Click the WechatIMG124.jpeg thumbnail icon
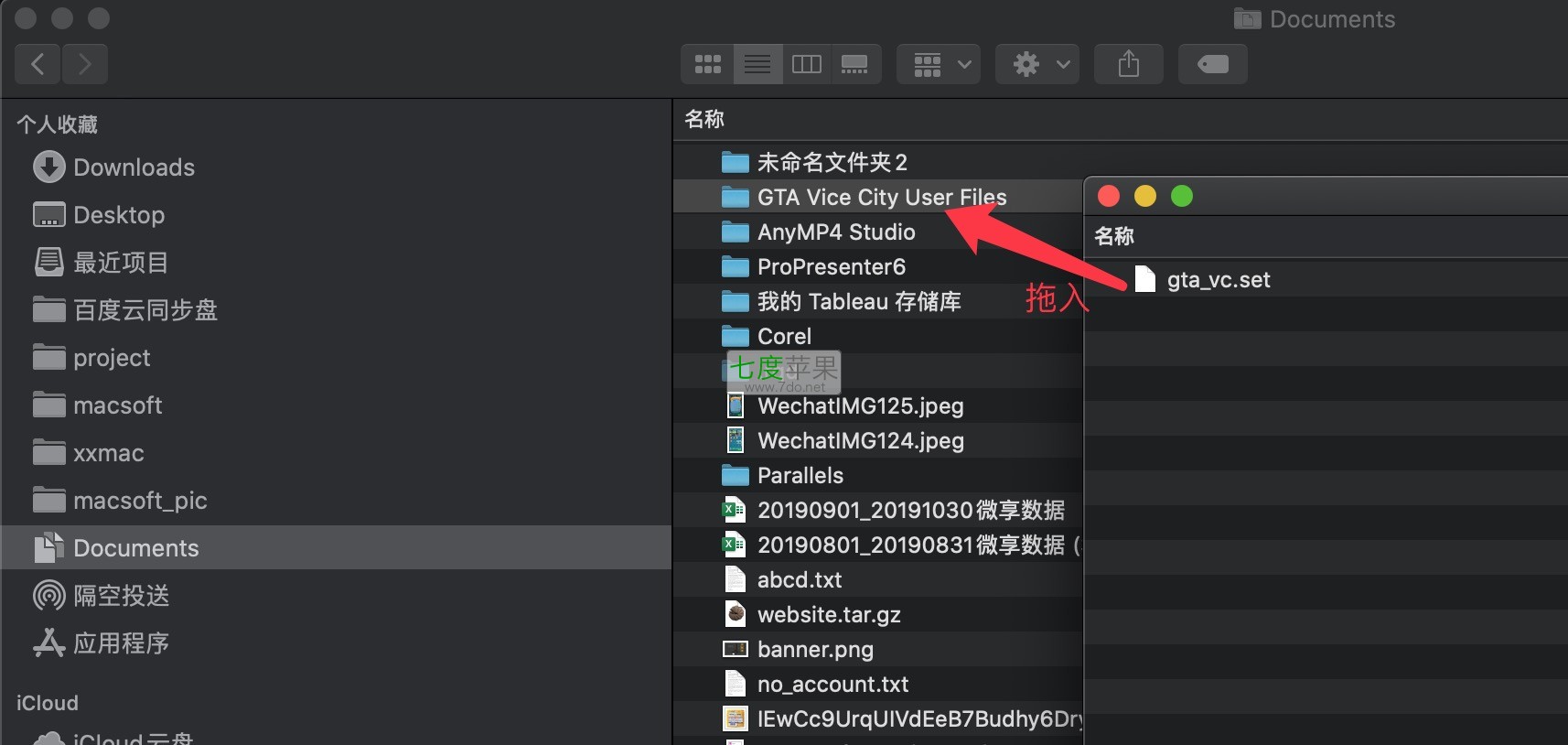Screen dimensions: 1568x745 (736, 440)
